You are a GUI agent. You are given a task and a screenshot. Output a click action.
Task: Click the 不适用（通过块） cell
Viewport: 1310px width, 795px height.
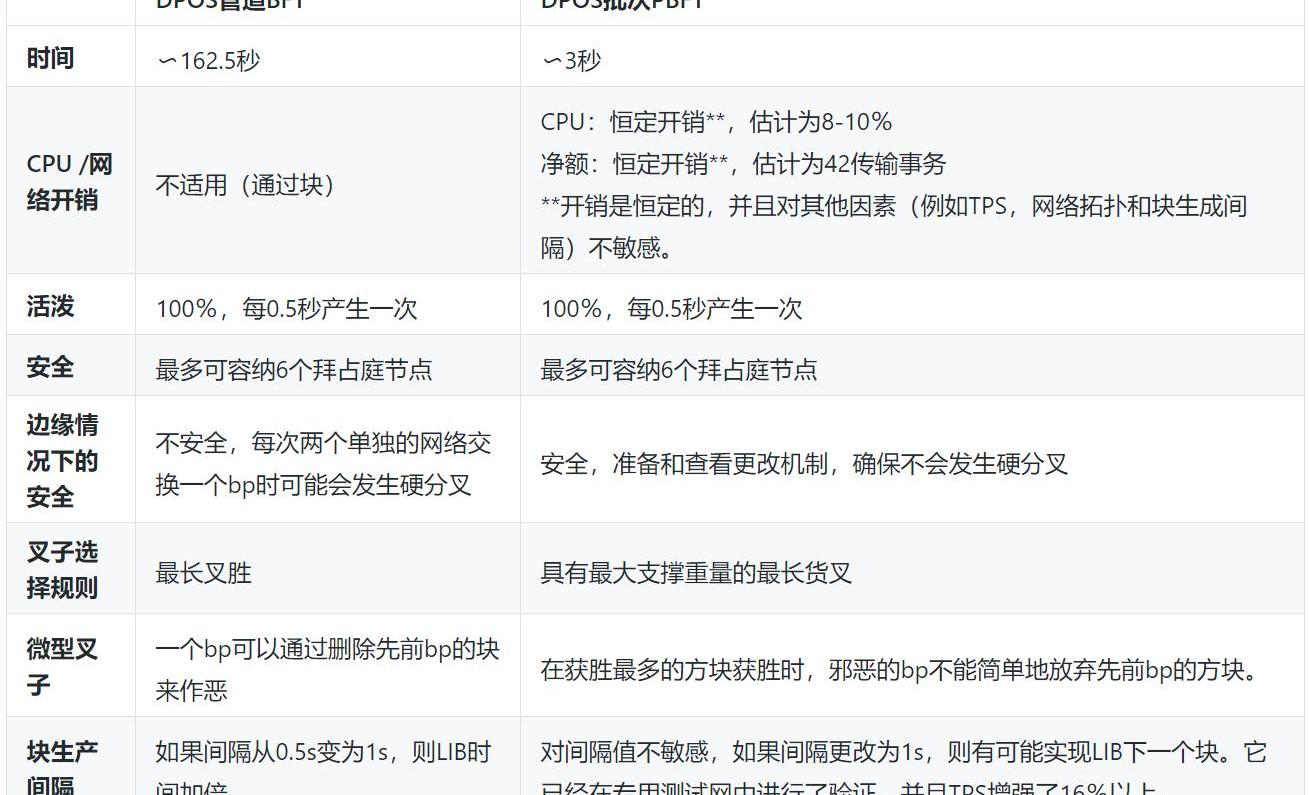pyautogui.click(x=245, y=185)
